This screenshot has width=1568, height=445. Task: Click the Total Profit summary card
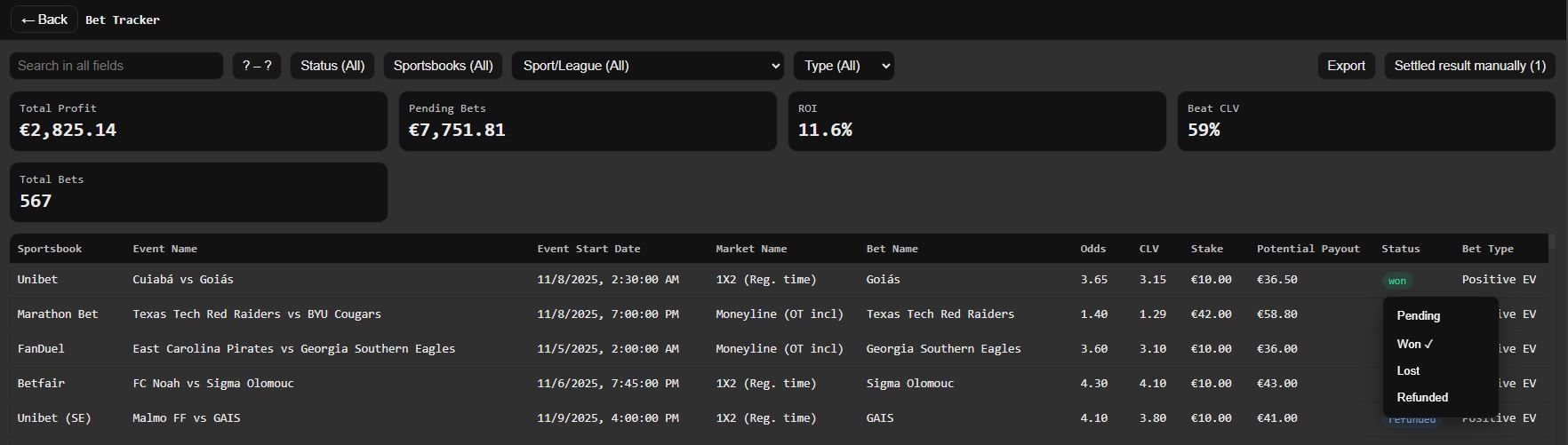point(198,121)
